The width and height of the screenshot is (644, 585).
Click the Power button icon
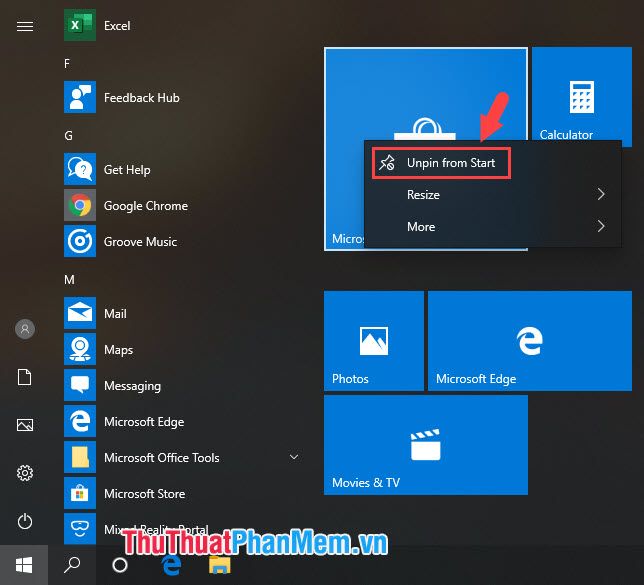[x=25, y=521]
